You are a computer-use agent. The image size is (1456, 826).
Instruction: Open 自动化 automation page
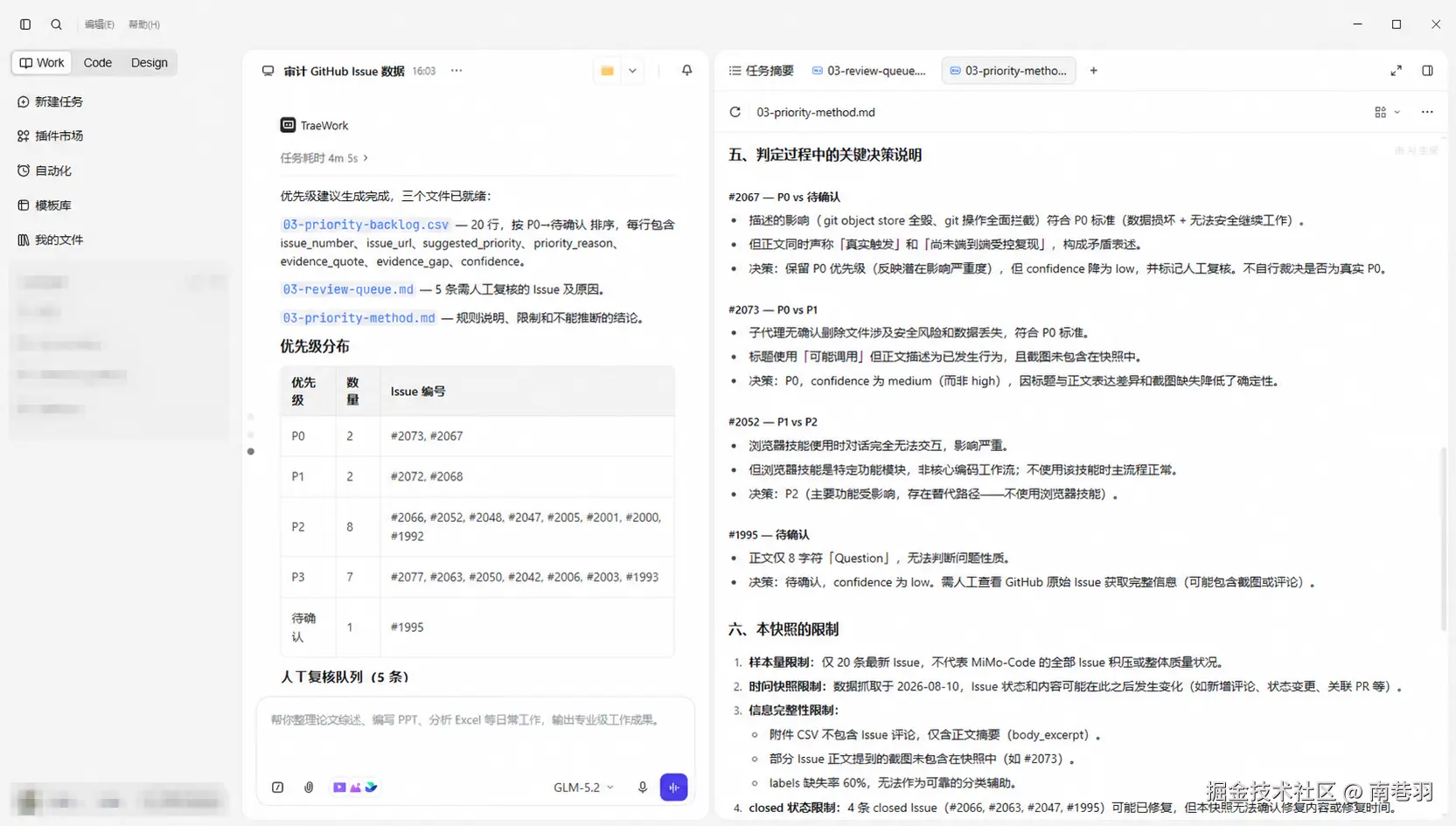click(45, 171)
